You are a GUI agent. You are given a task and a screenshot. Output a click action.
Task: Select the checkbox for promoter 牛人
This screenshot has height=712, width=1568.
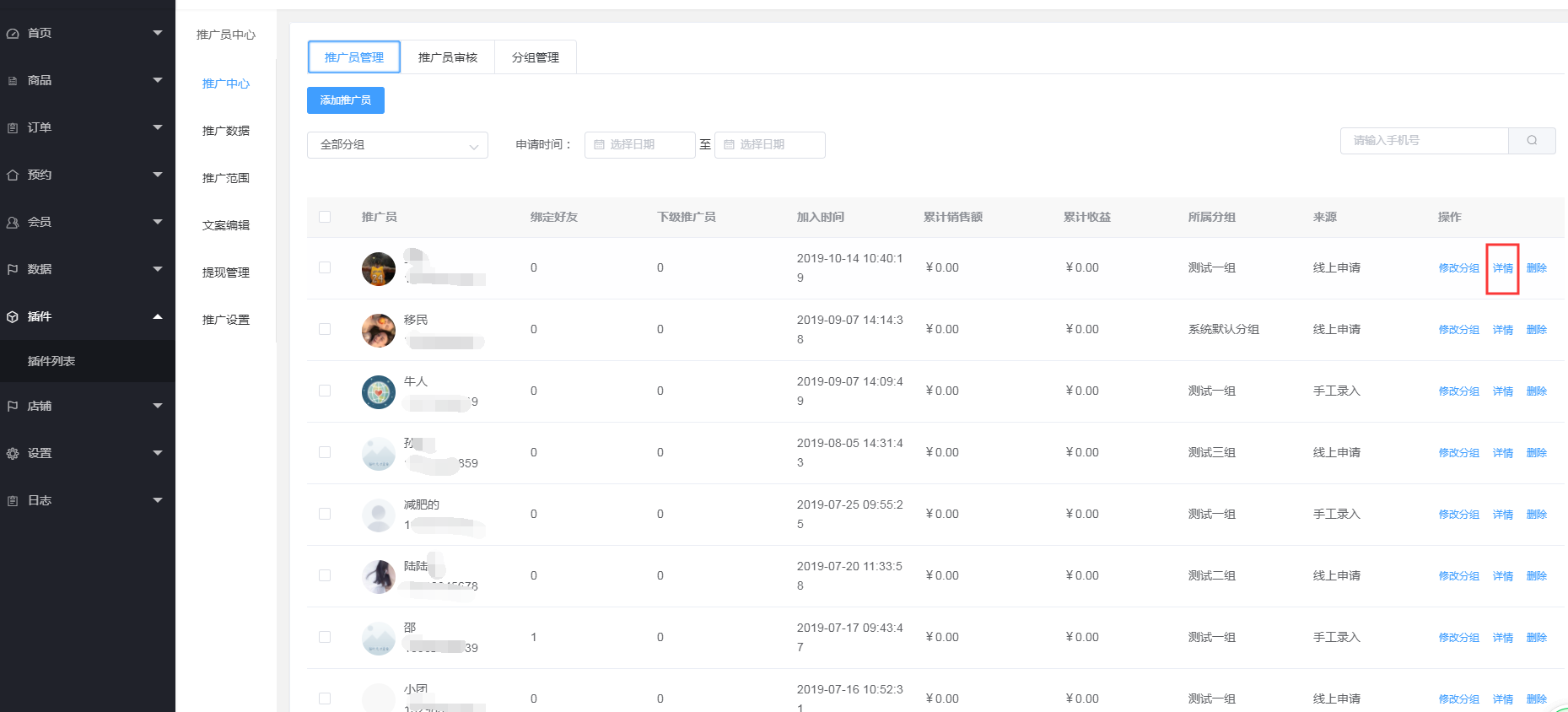click(325, 391)
